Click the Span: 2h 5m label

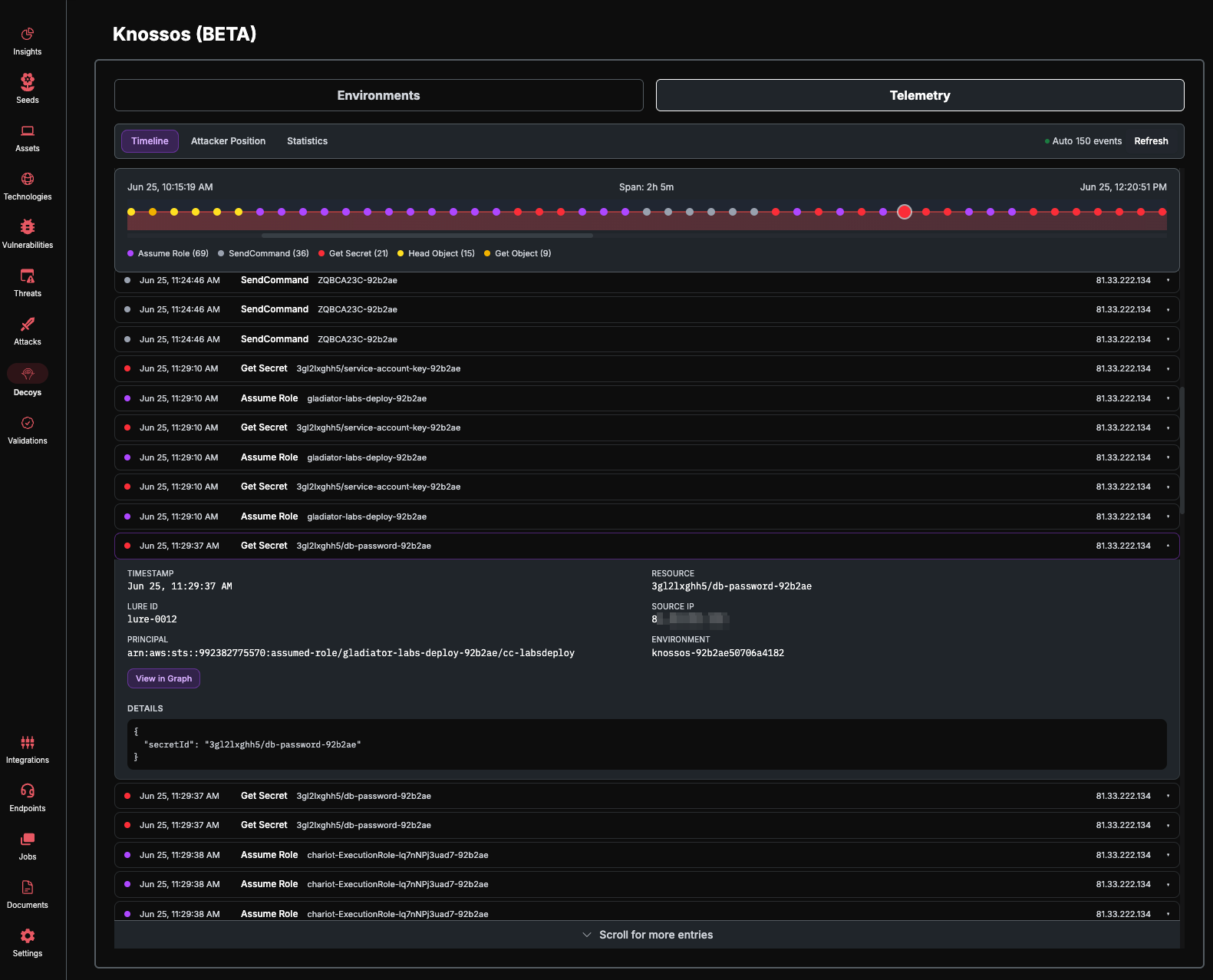tap(647, 187)
